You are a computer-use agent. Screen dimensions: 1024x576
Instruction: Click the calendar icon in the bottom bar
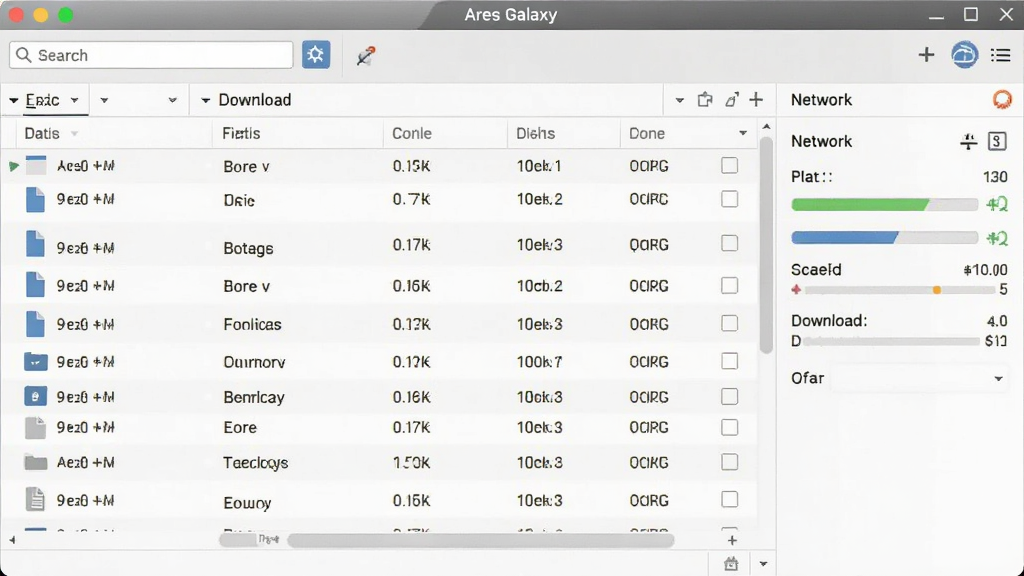click(731, 564)
